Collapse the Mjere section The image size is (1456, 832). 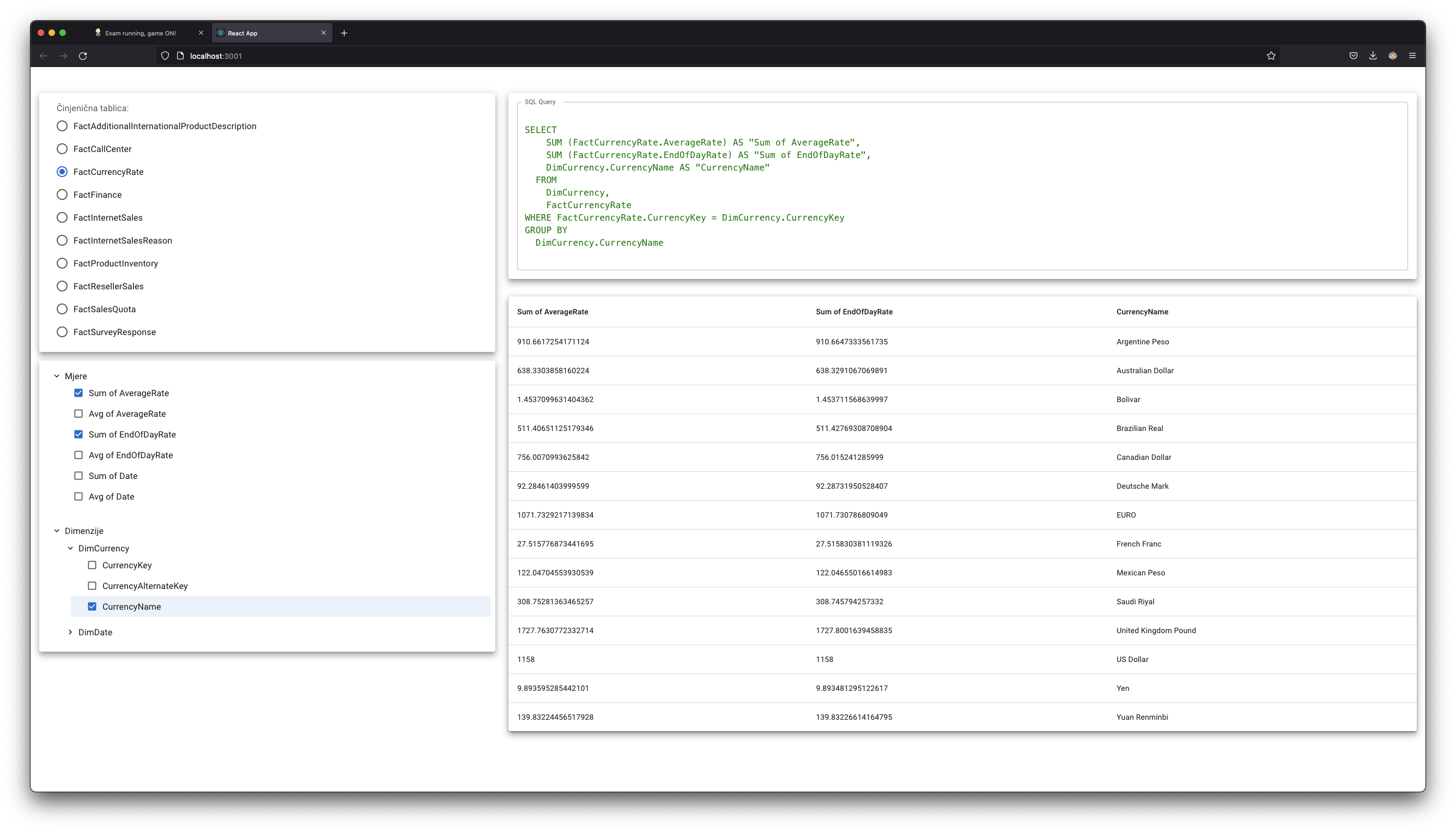point(57,376)
